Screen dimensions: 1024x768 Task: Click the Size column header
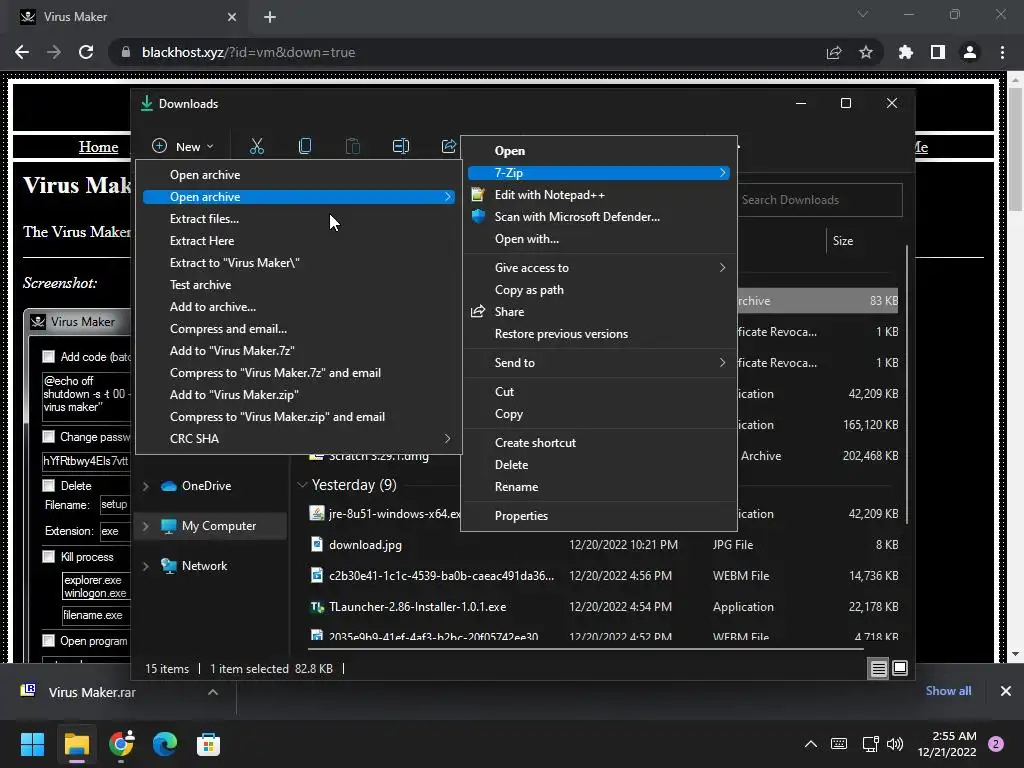[x=842, y=241]
